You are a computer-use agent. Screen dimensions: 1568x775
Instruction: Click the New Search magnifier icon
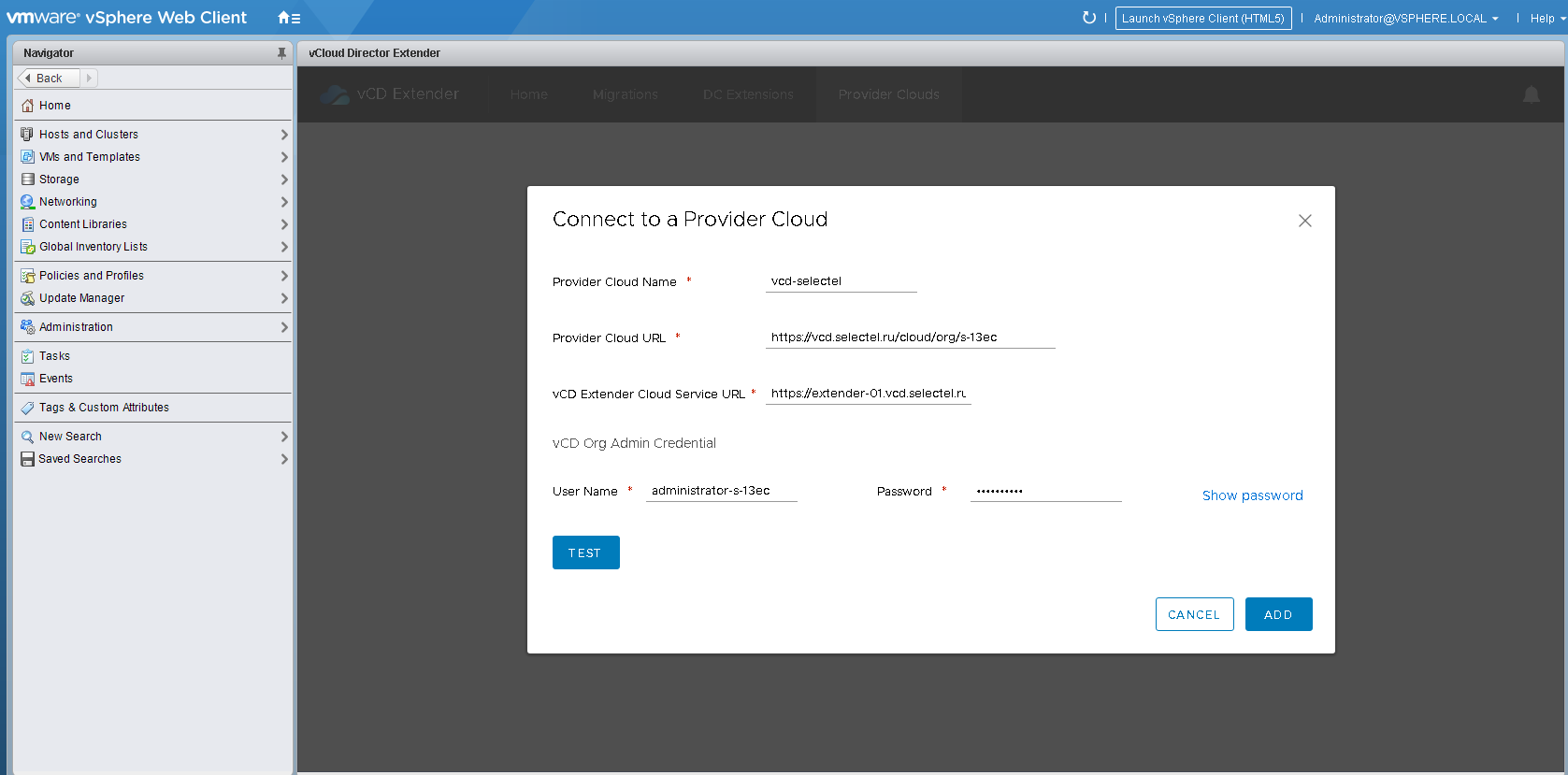(28, 437)
